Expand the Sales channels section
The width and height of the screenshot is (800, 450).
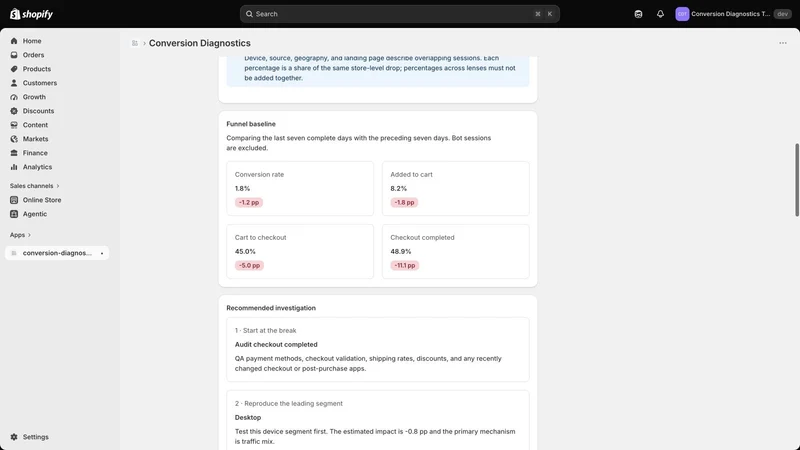(x=35, y=186)
